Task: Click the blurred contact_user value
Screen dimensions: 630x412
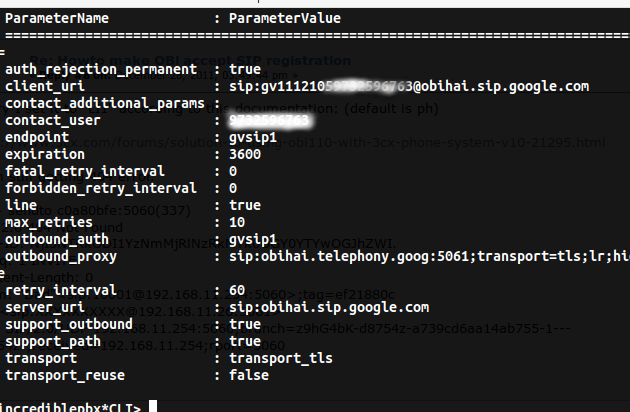Action: [269, 120]
